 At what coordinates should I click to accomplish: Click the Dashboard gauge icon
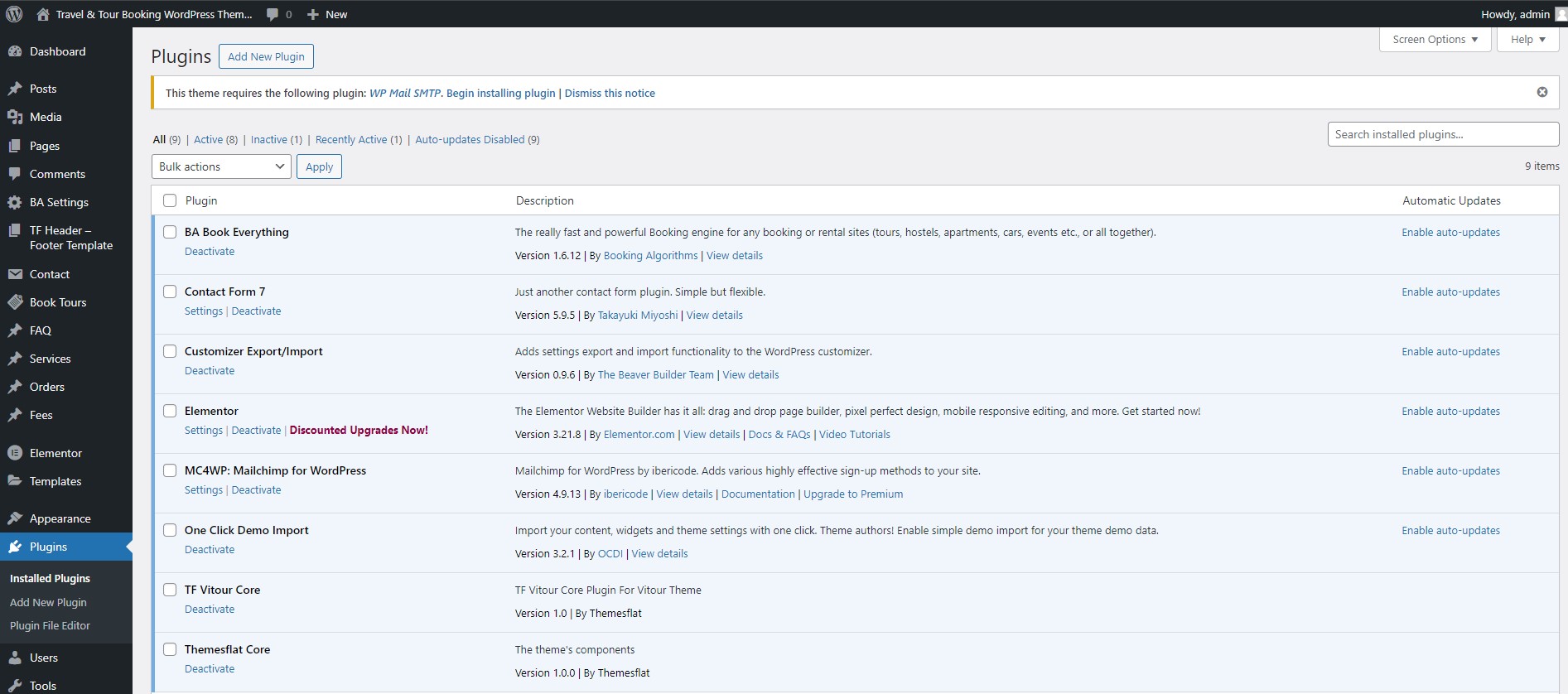[x=15, y=51]
